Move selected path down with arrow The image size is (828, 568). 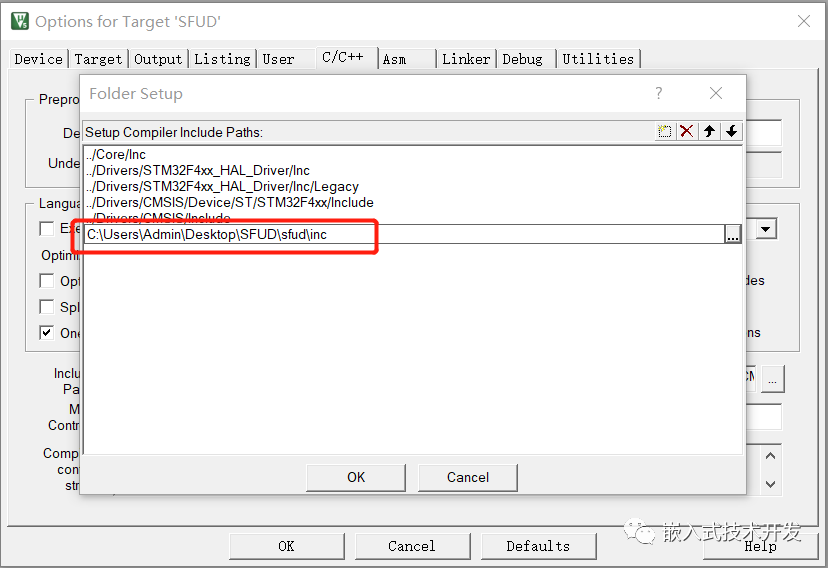click(x=731, y=131)
